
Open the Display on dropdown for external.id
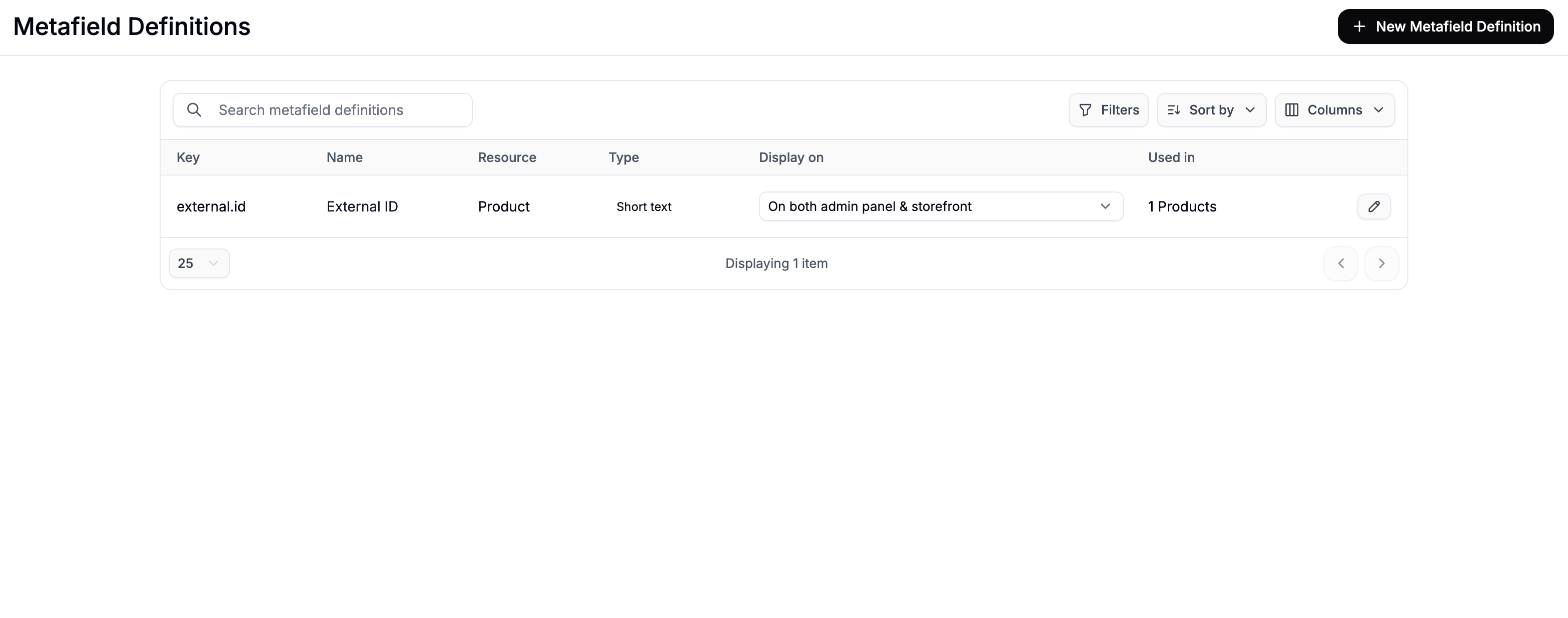pyautogui.click(x=941, y=206)
